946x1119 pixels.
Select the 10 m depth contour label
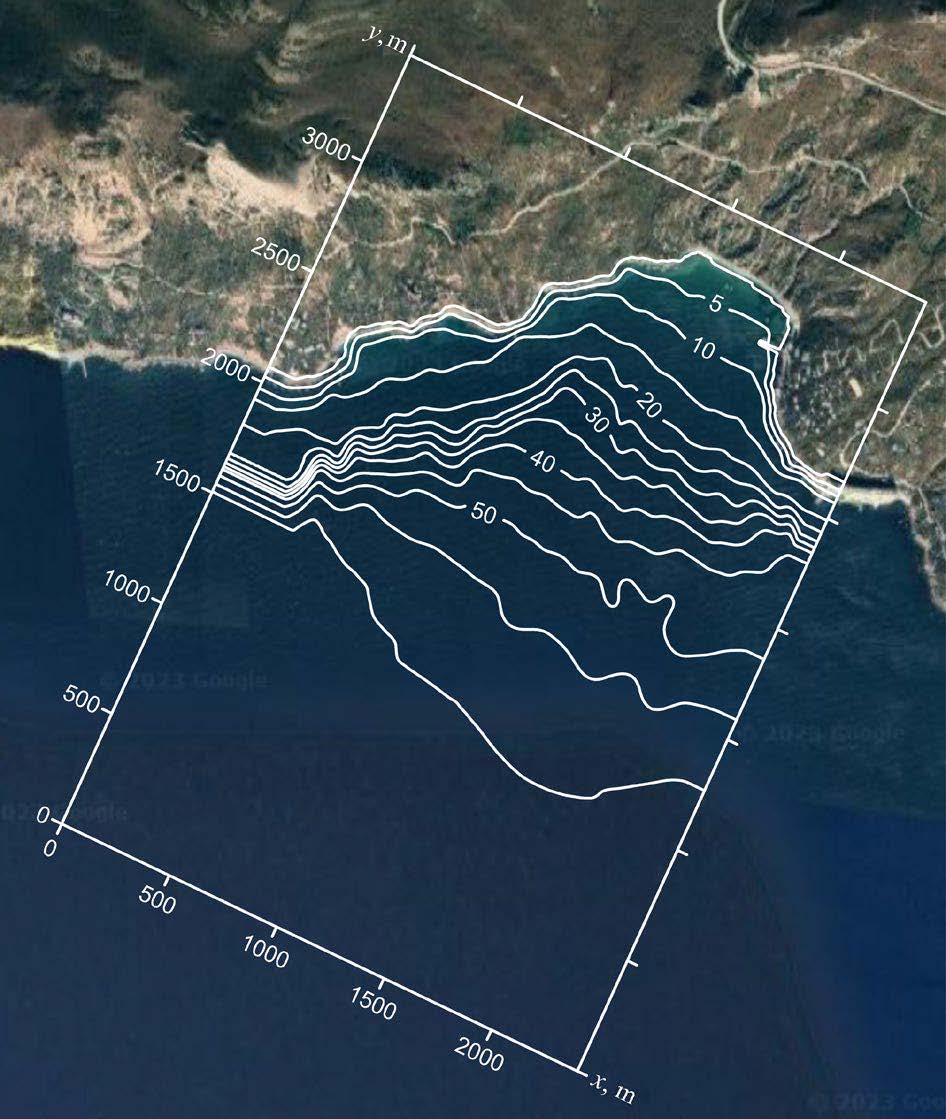702,350
